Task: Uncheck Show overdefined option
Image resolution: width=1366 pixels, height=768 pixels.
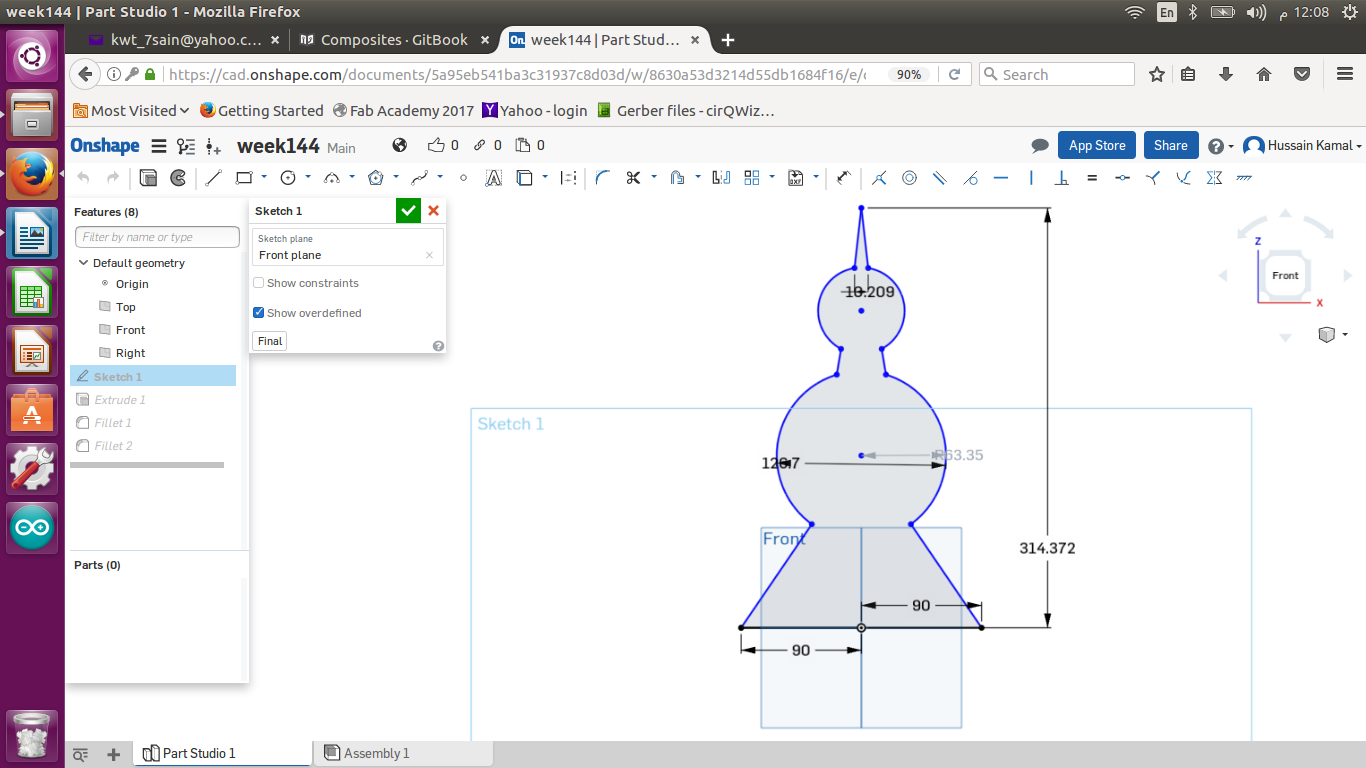Action: [x=259, y=313]
